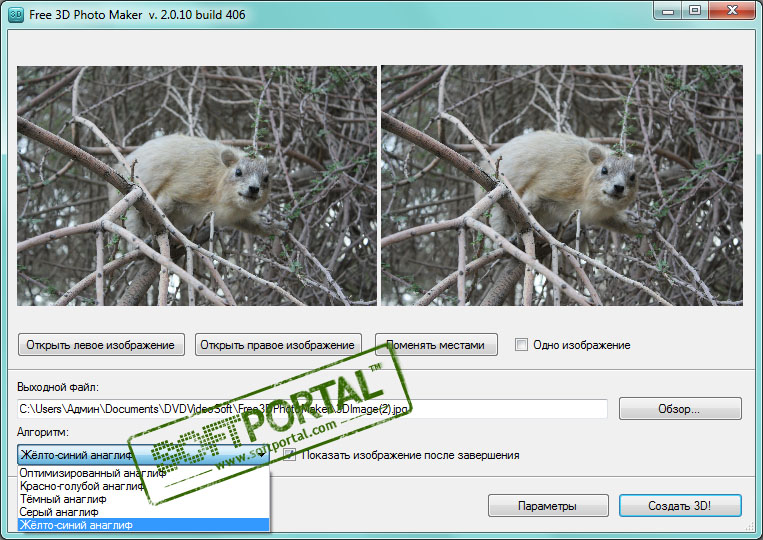
Task: Start conversion with Создать 3D! button
Action: point(680,506)
